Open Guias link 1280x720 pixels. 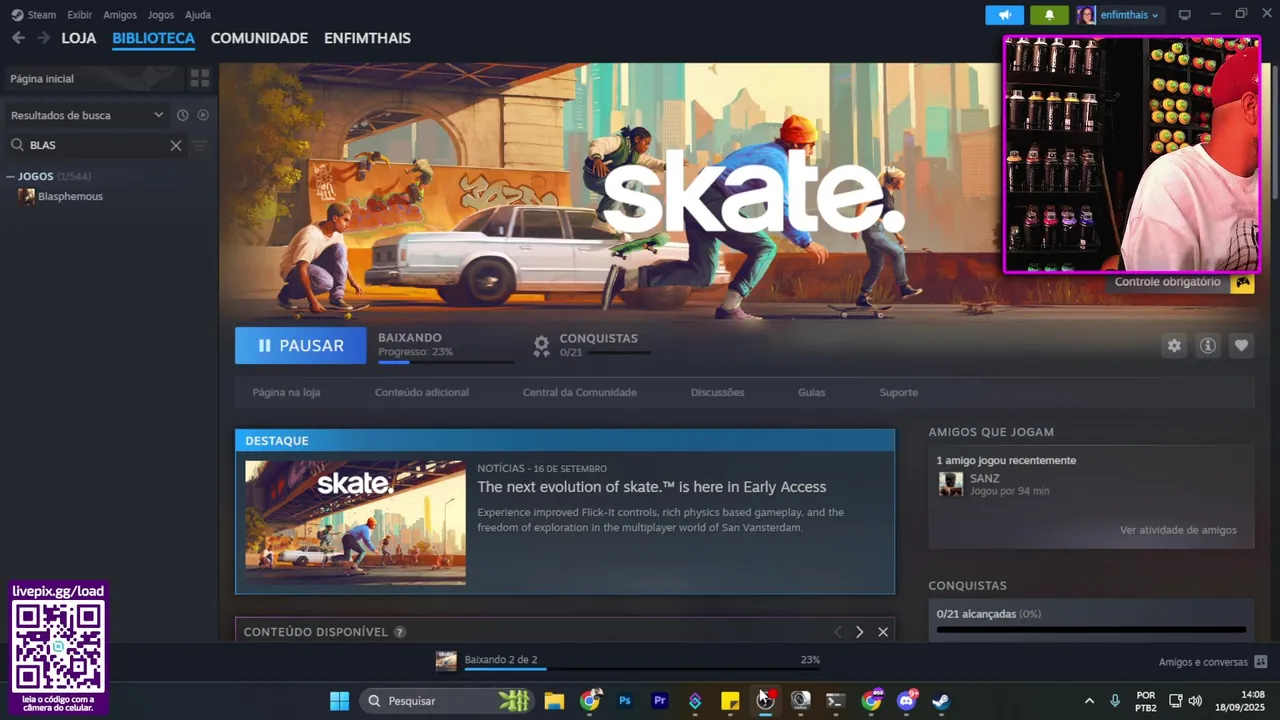pyautogui.click(x=811, y=392)
